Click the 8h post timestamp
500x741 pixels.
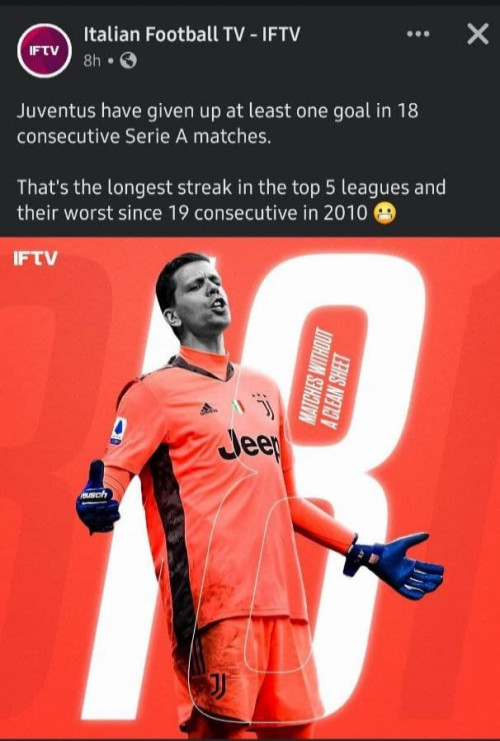(x=91, y=60)
